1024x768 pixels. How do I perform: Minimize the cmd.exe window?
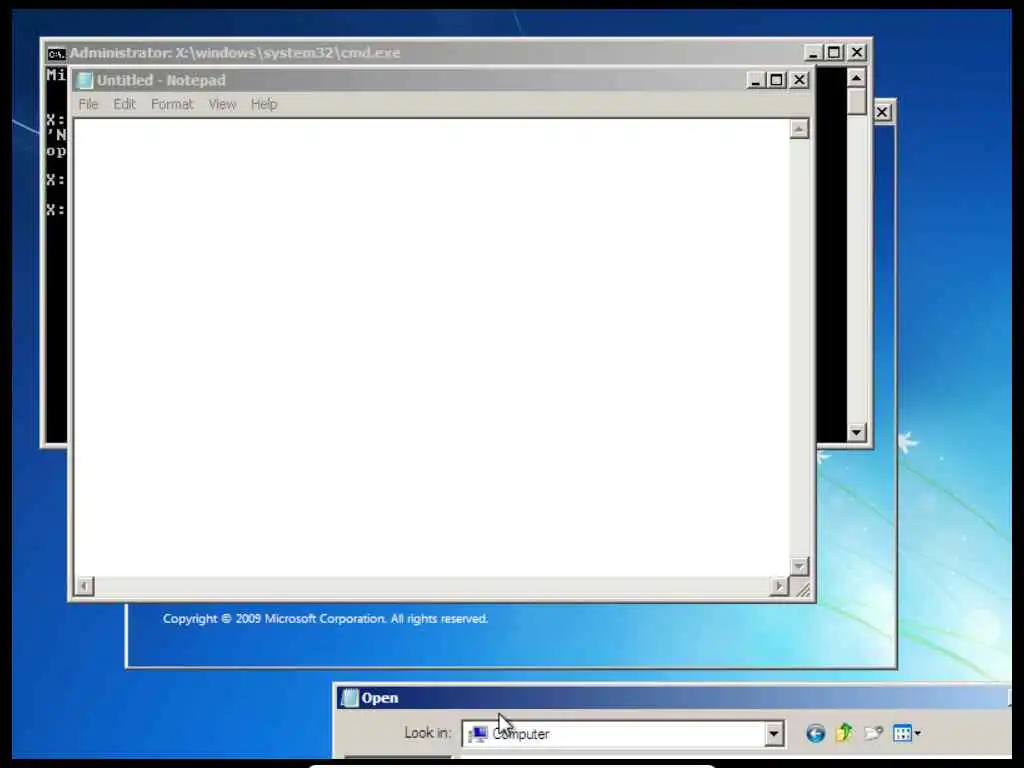point(812,53)
